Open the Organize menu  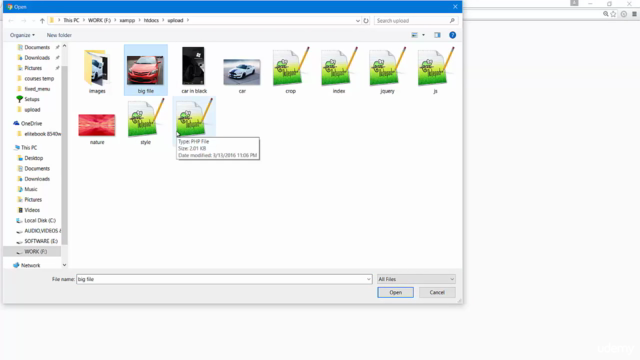pos(22,35)
